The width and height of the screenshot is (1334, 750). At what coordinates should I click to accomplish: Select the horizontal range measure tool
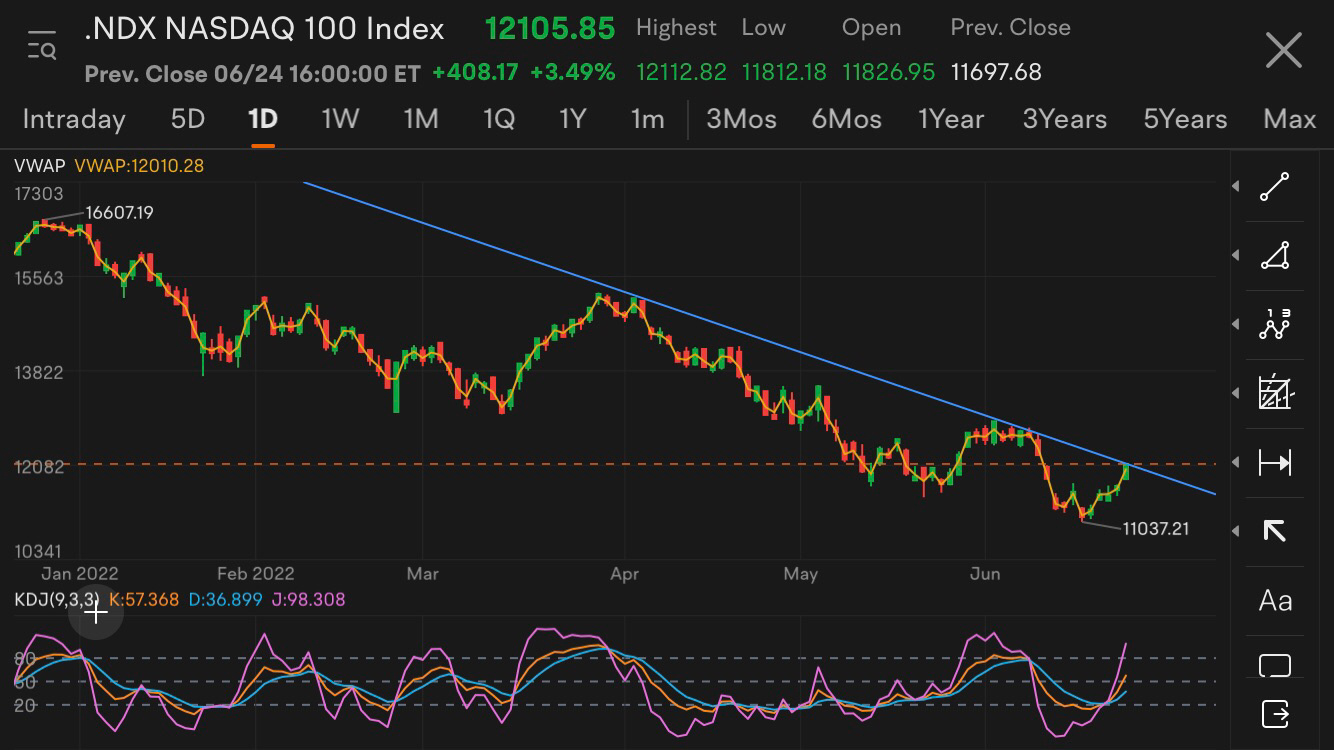(x=1275, y=462)
